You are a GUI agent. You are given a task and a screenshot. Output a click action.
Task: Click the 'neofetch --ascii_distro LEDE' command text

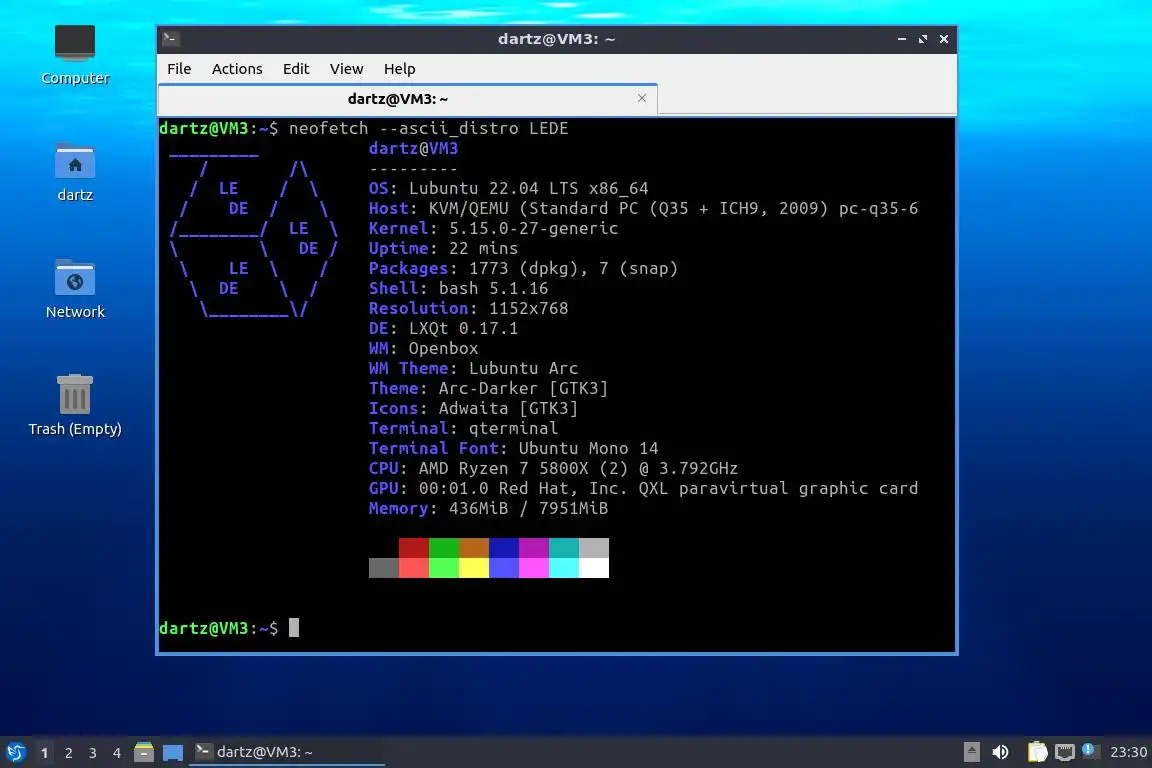428,128
